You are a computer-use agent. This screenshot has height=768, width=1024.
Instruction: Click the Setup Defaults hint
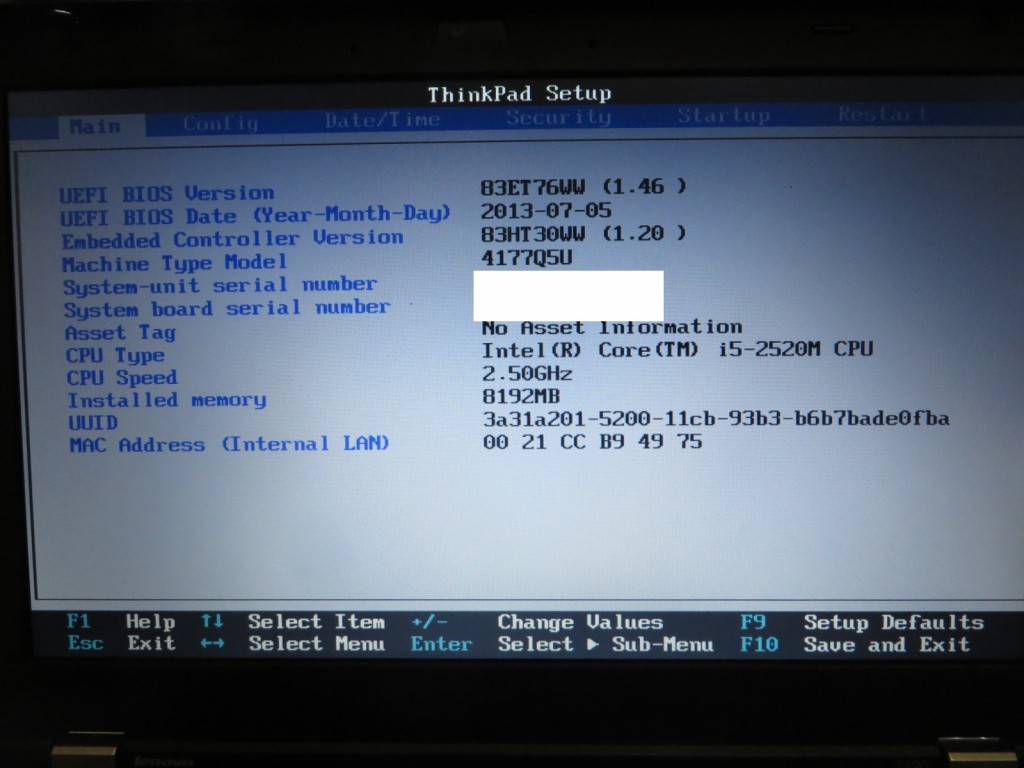point(893,622)
